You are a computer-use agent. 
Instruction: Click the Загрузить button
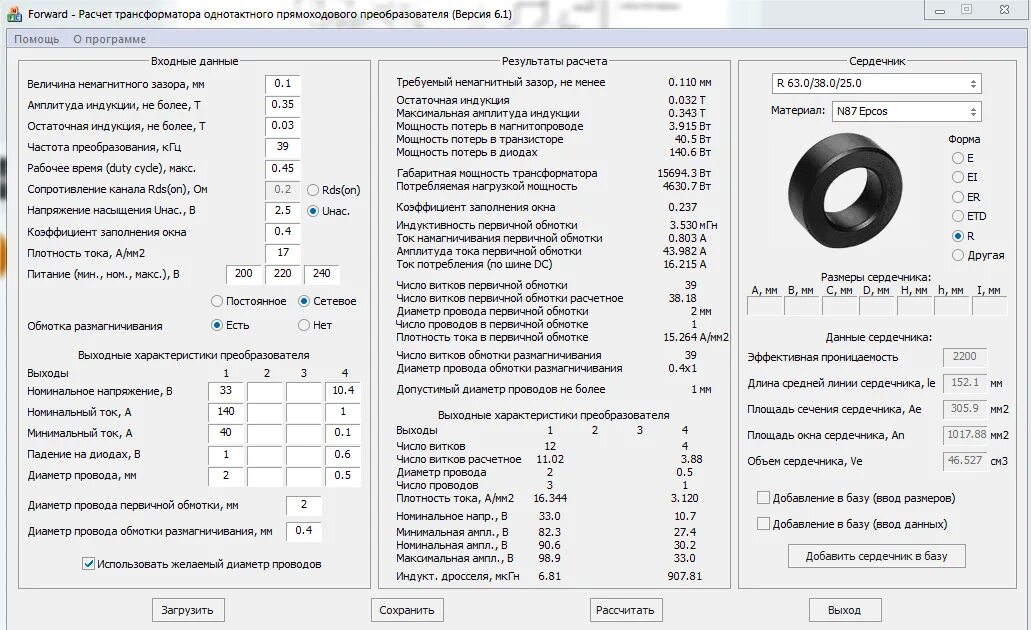(187, 610)
